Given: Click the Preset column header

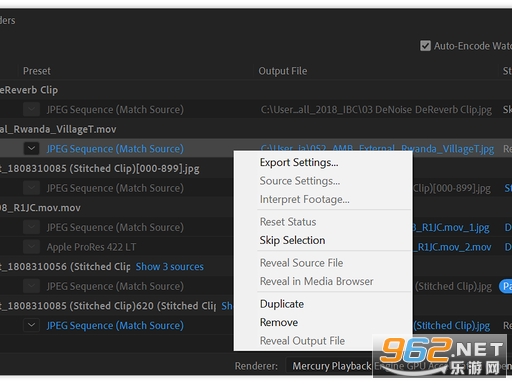Looking at the screenshot, I should [x=37, y=71].
